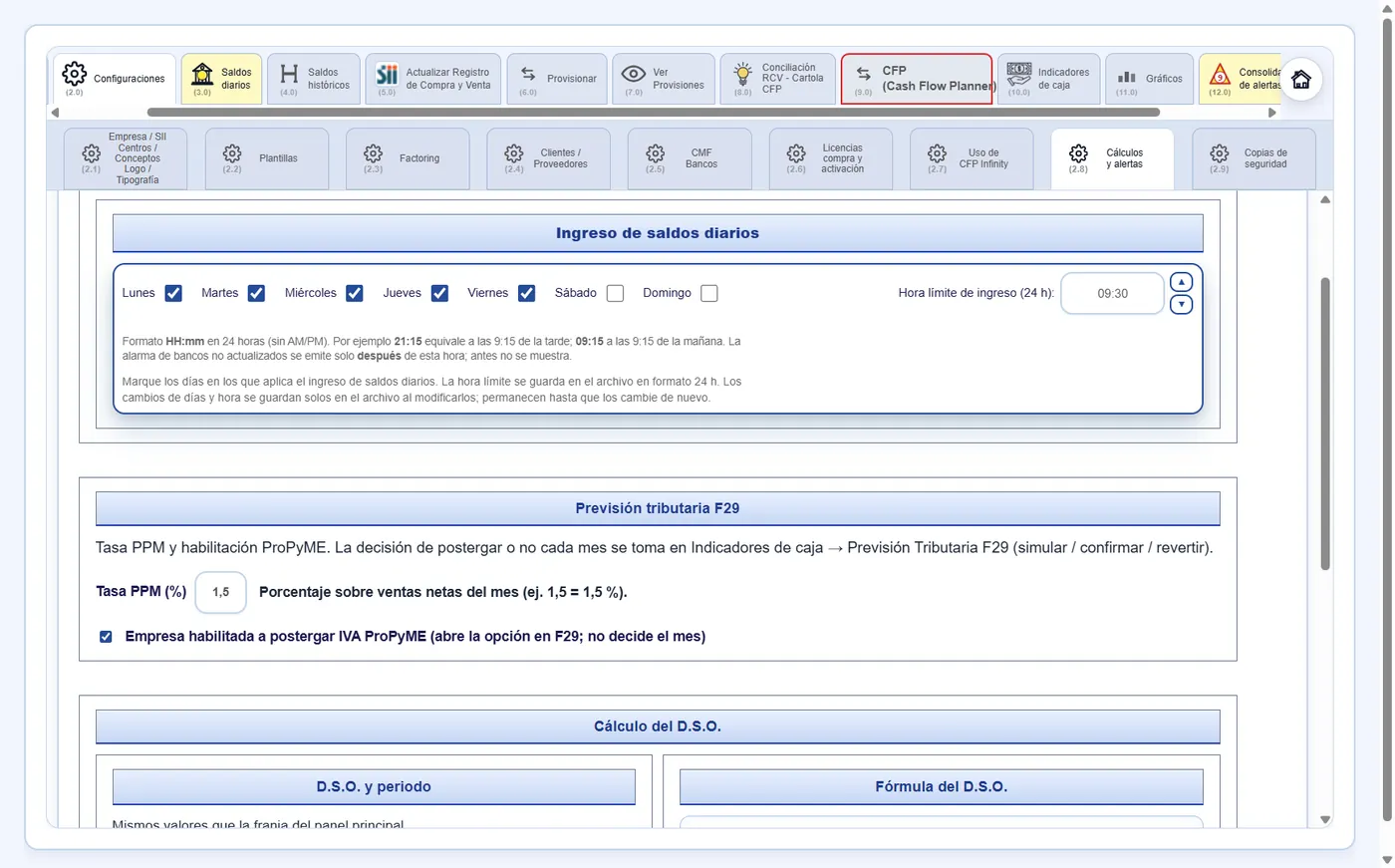Open the Plantillas gear subtab

point(267,158)
